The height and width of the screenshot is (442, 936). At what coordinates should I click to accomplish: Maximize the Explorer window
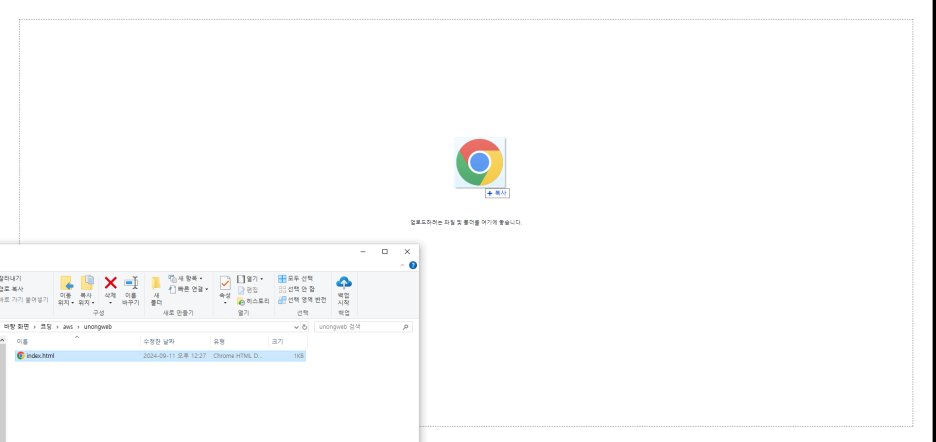[x=385, y=251]
